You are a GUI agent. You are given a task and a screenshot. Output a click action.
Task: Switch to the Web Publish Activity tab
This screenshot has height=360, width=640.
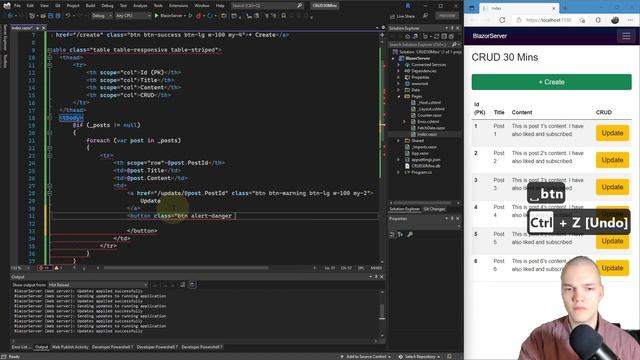point(70,347)
